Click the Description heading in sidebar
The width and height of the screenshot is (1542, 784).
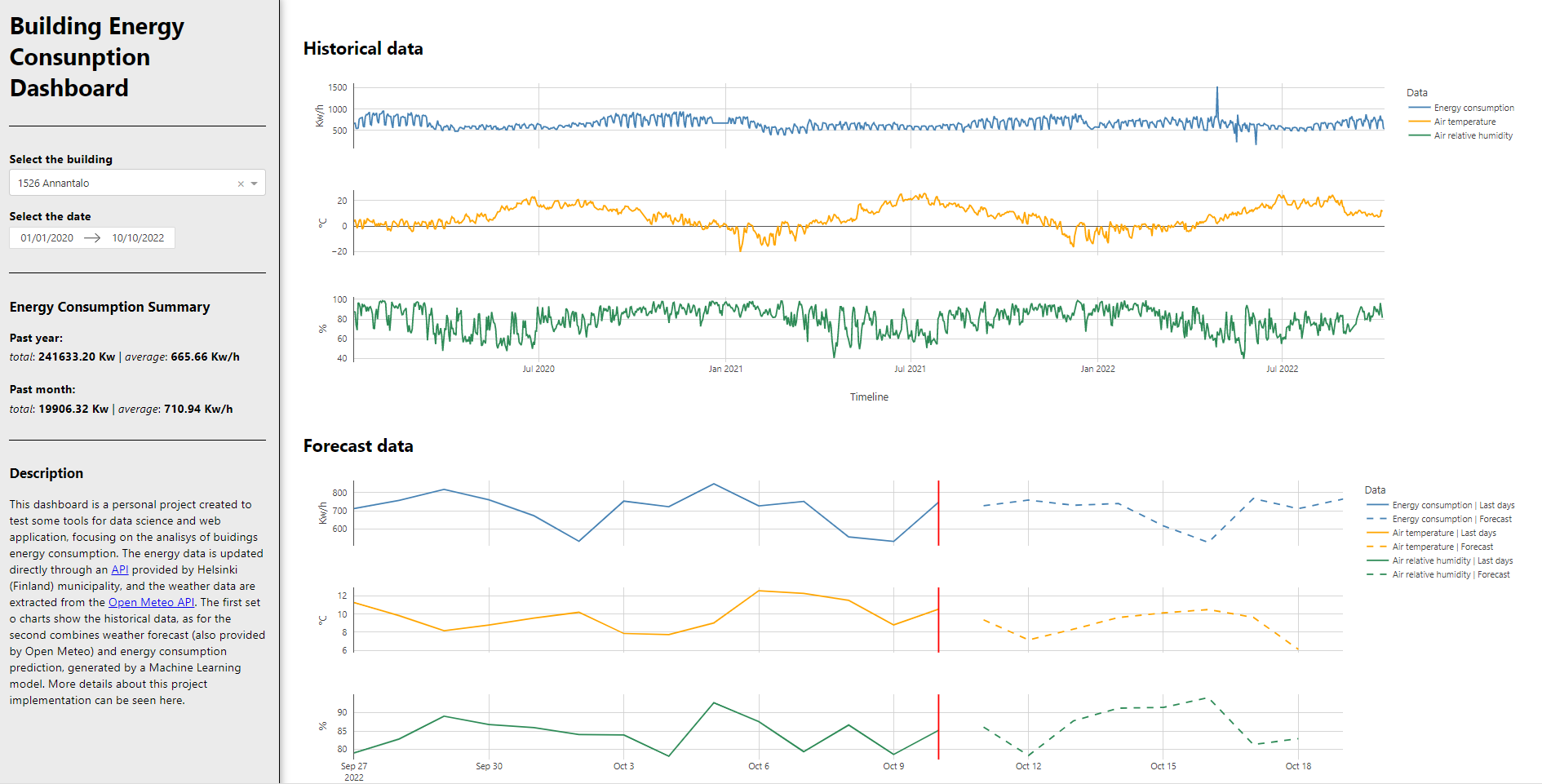[x=47, y=473]
